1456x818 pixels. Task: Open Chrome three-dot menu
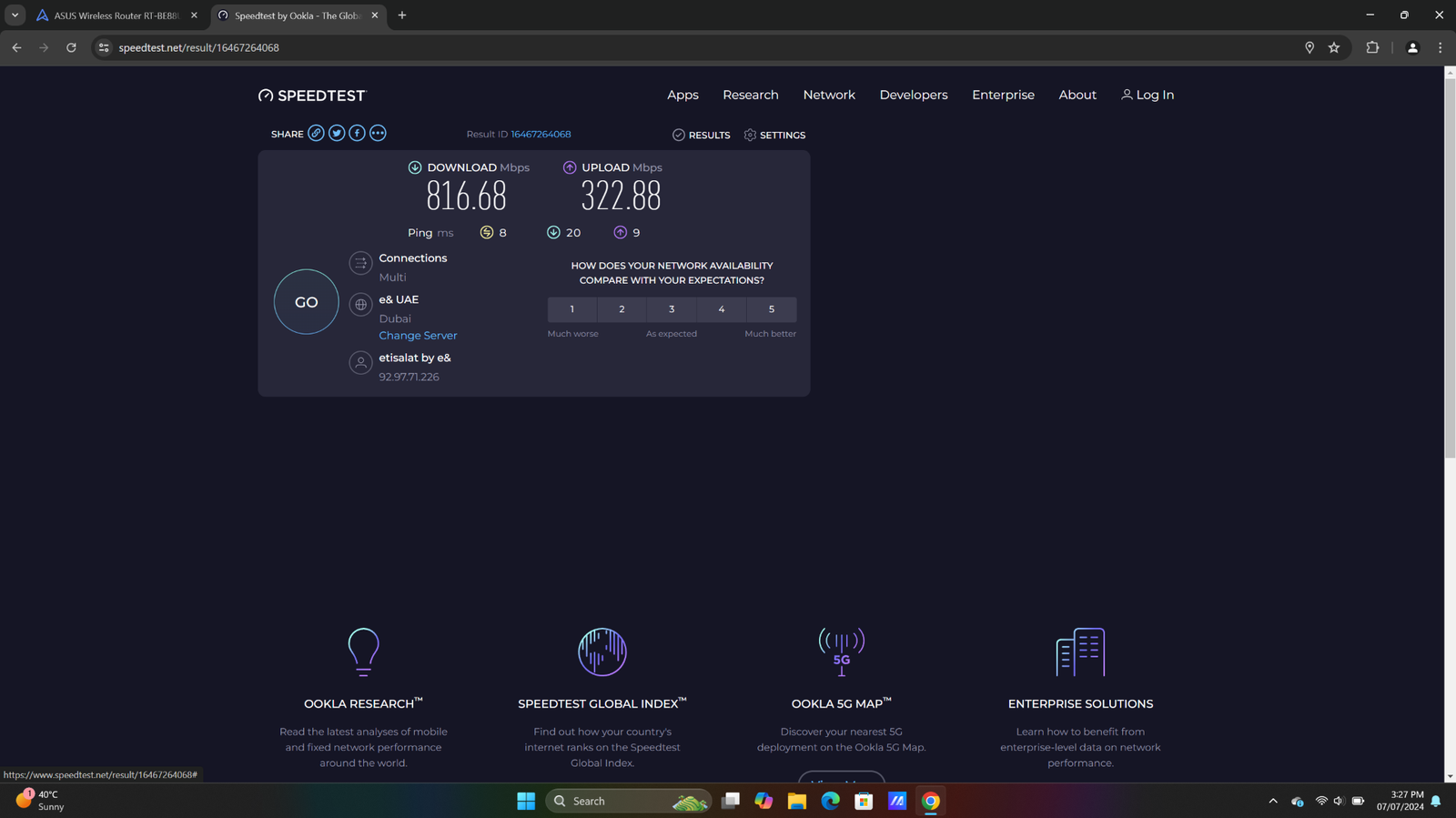click(1440, 47)
